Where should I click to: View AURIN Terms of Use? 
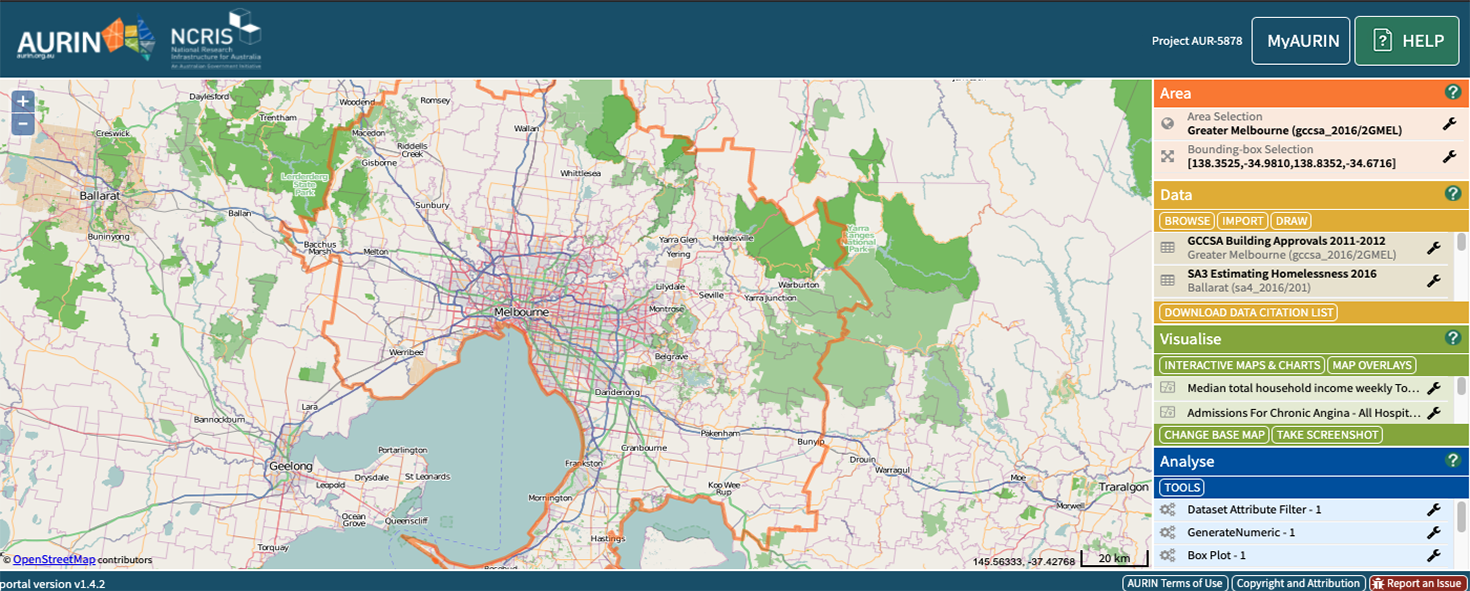coord(1175,583)
